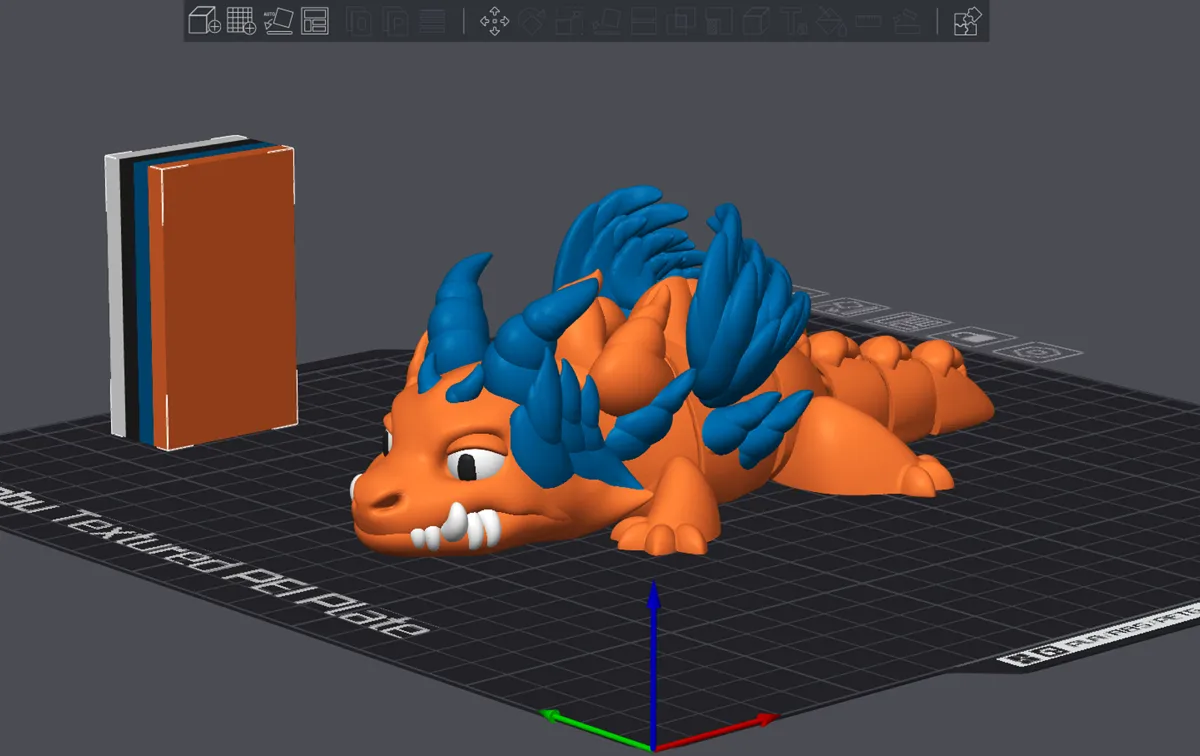Choose the Scale tool in the toolbar
This screenshot has width=1200, height=756.
(569, 20)
